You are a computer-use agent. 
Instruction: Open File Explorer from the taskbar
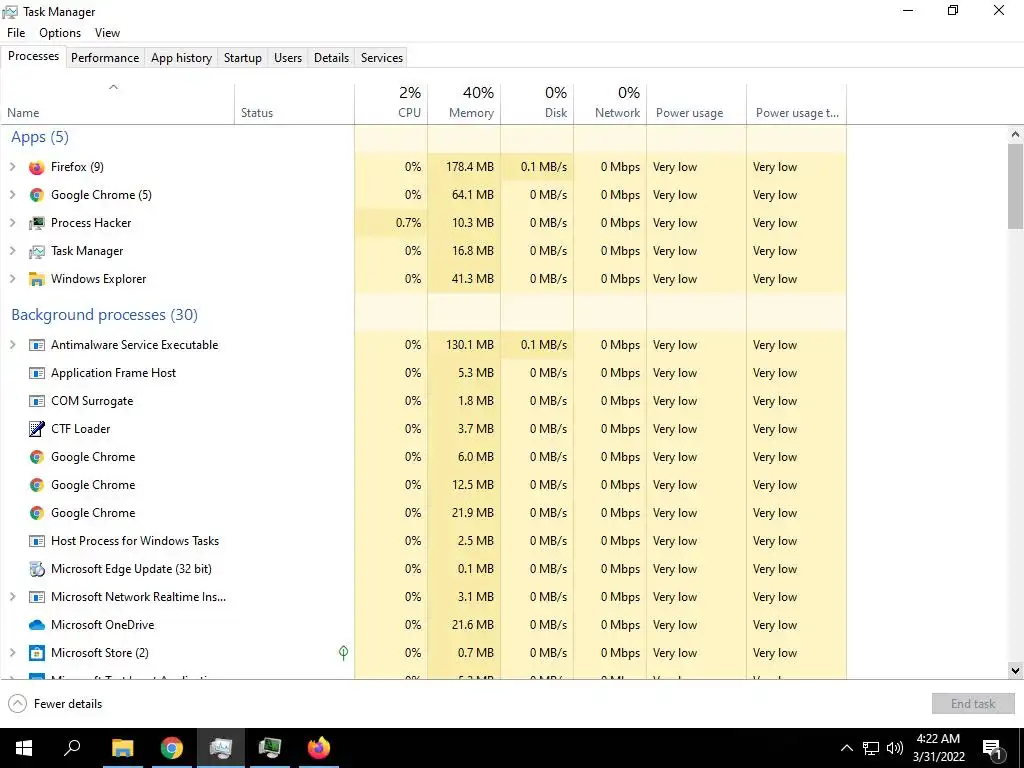point(122,748)
